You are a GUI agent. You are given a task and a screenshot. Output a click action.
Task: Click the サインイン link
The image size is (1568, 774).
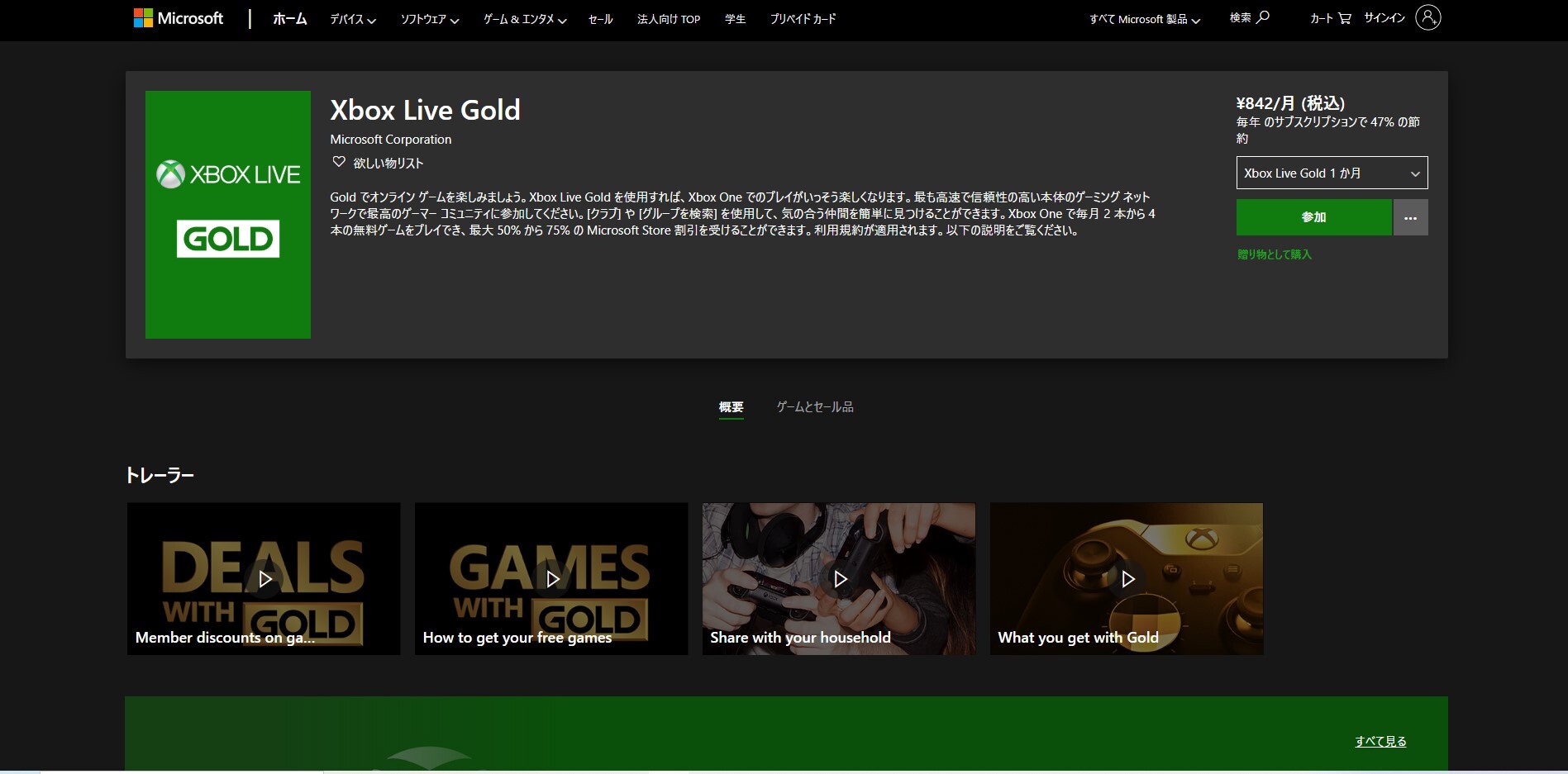click(x=1385, y=17)
